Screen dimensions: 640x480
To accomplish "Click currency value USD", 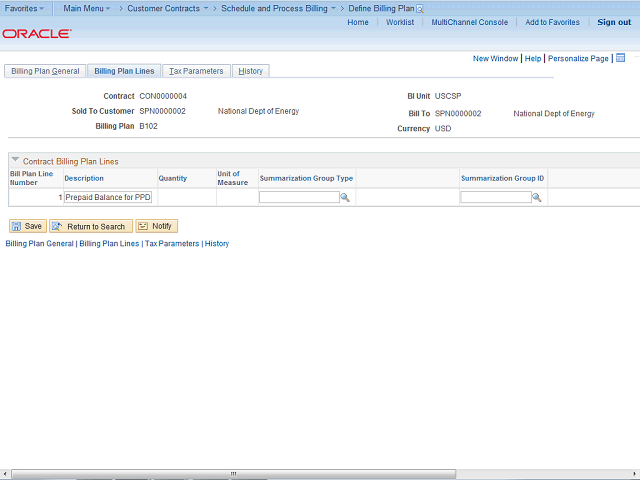I will (x=443, y=129).
